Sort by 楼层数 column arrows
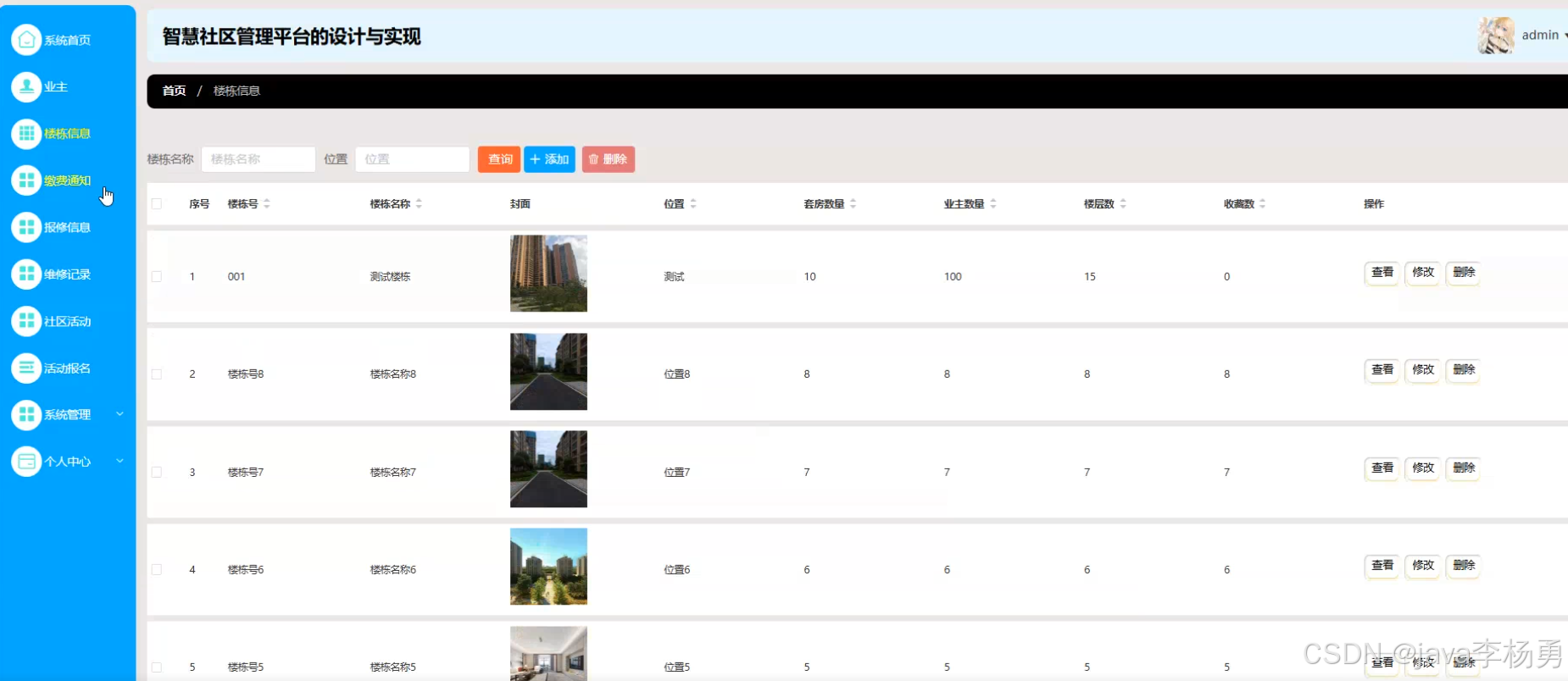Image resolution: width=1568 pixels, height=681 pixels. (1123, 204)
